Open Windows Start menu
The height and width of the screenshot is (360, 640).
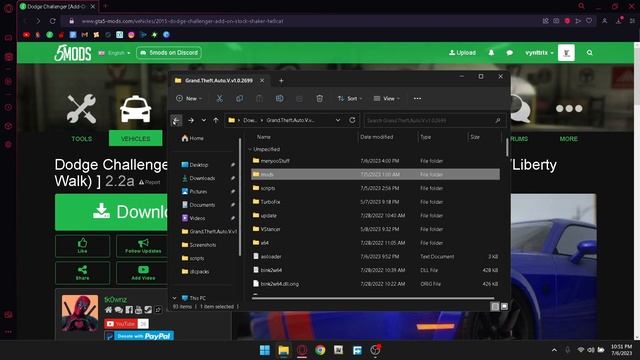[x=265, y=350]
